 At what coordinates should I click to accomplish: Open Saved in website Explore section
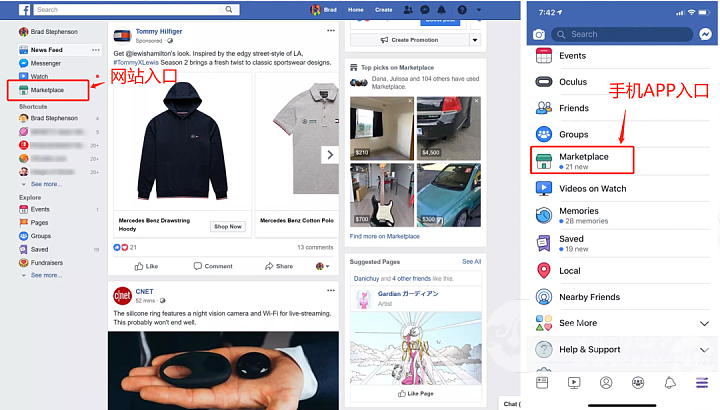point(34,249)
